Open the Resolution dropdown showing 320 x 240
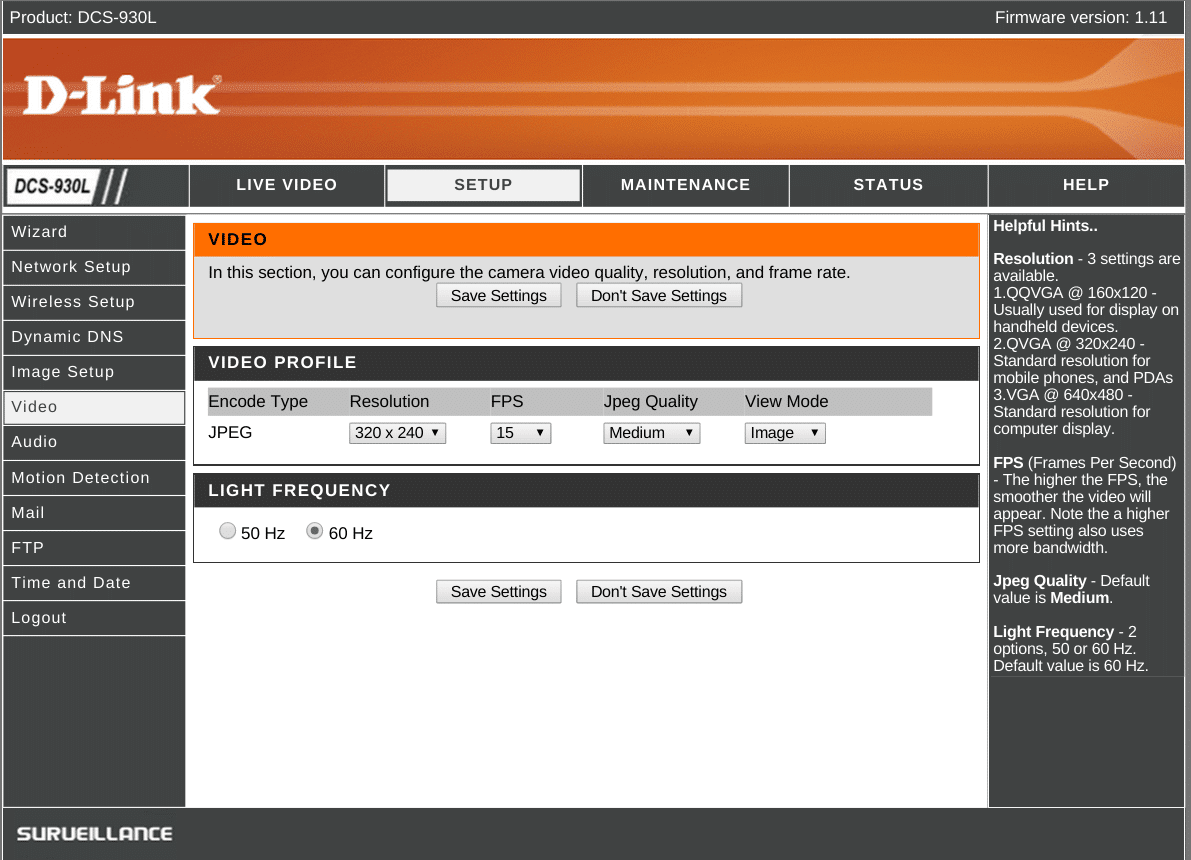The width and height of the screenshot is (1191, 860). click(398, 433)
